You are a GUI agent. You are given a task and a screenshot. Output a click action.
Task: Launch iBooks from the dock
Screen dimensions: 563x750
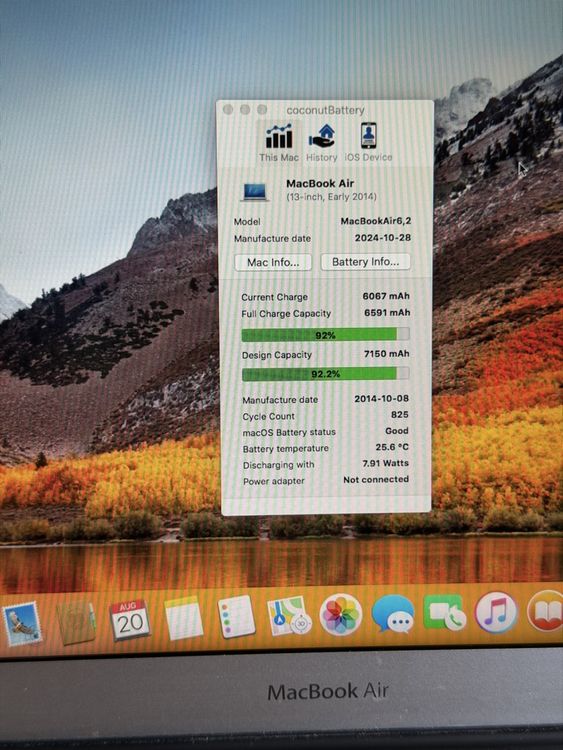pyautogui.click(x=546, y=611)
